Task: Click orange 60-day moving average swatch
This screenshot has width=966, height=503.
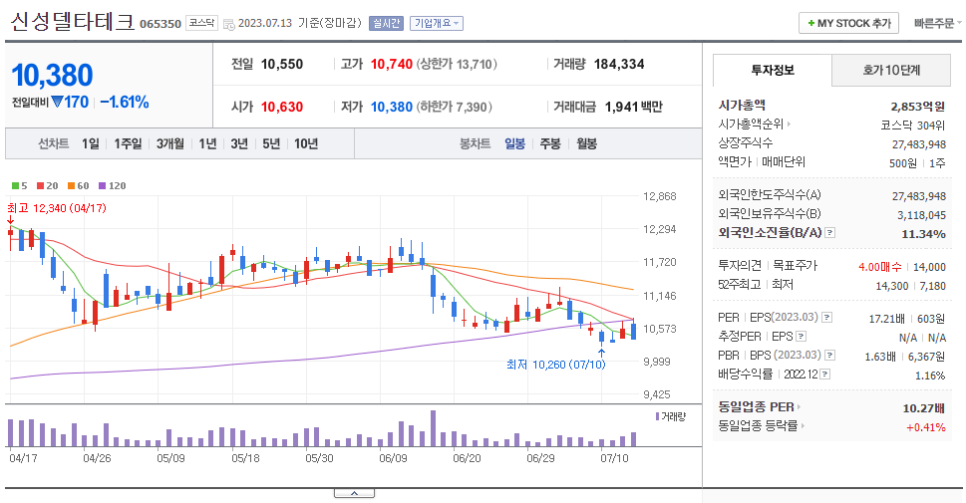Action: pyautogui.click(x=71, y=186)
